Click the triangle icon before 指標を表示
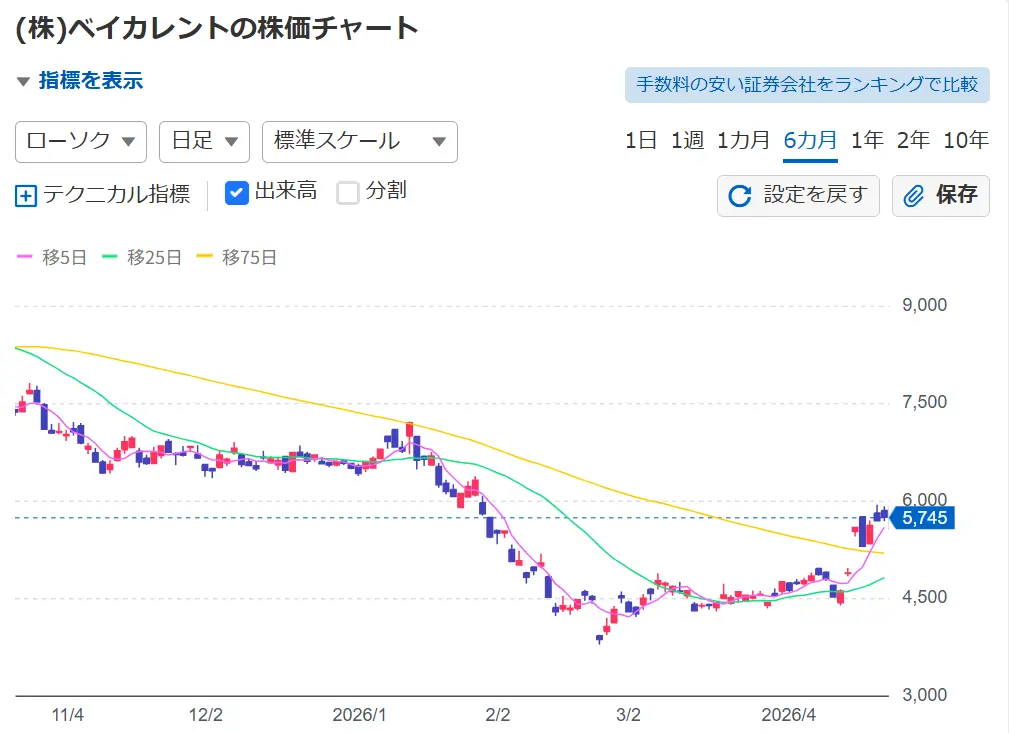1009x733 pixels. click(23, 82)
